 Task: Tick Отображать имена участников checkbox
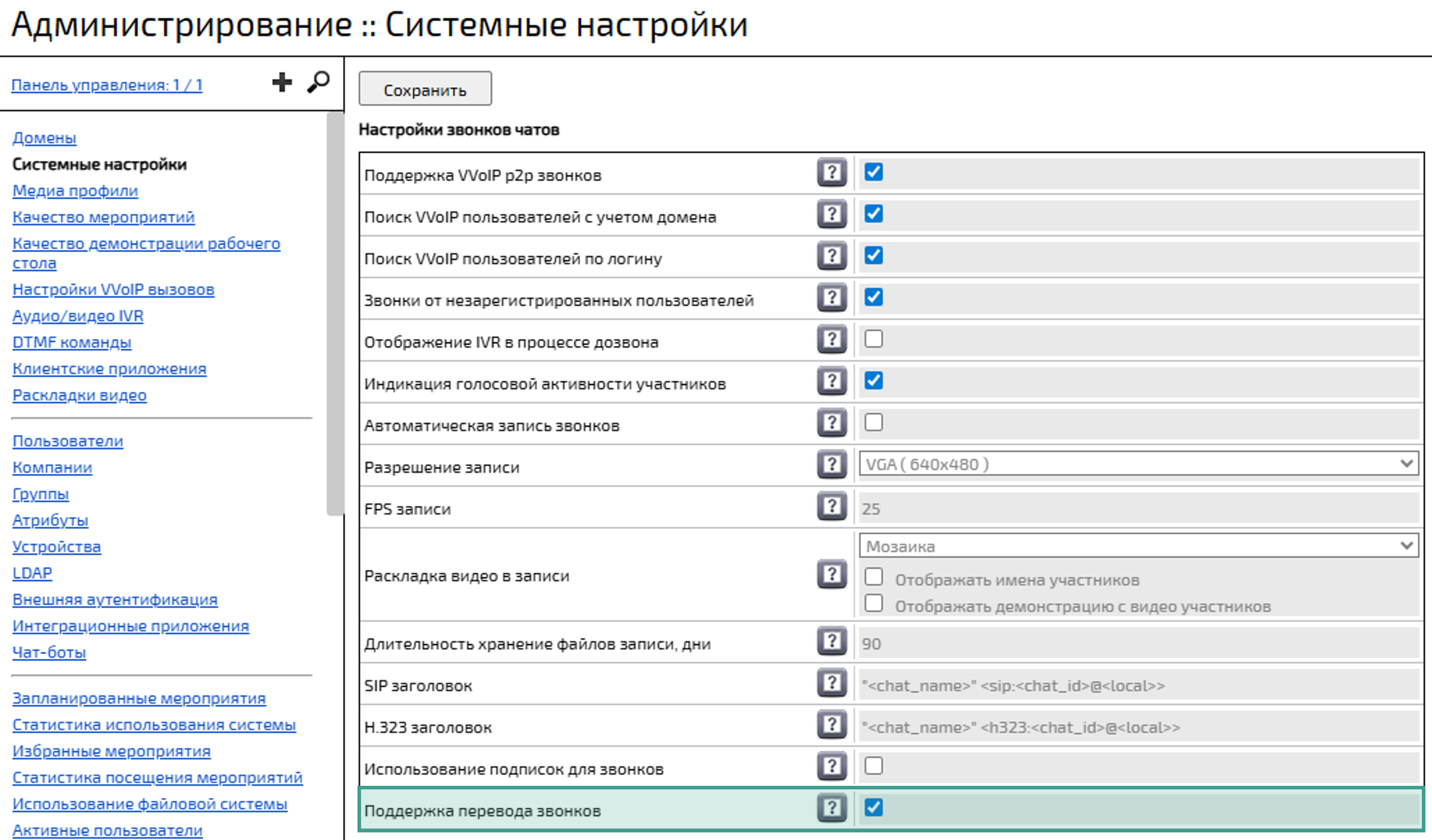coord(873,577)
